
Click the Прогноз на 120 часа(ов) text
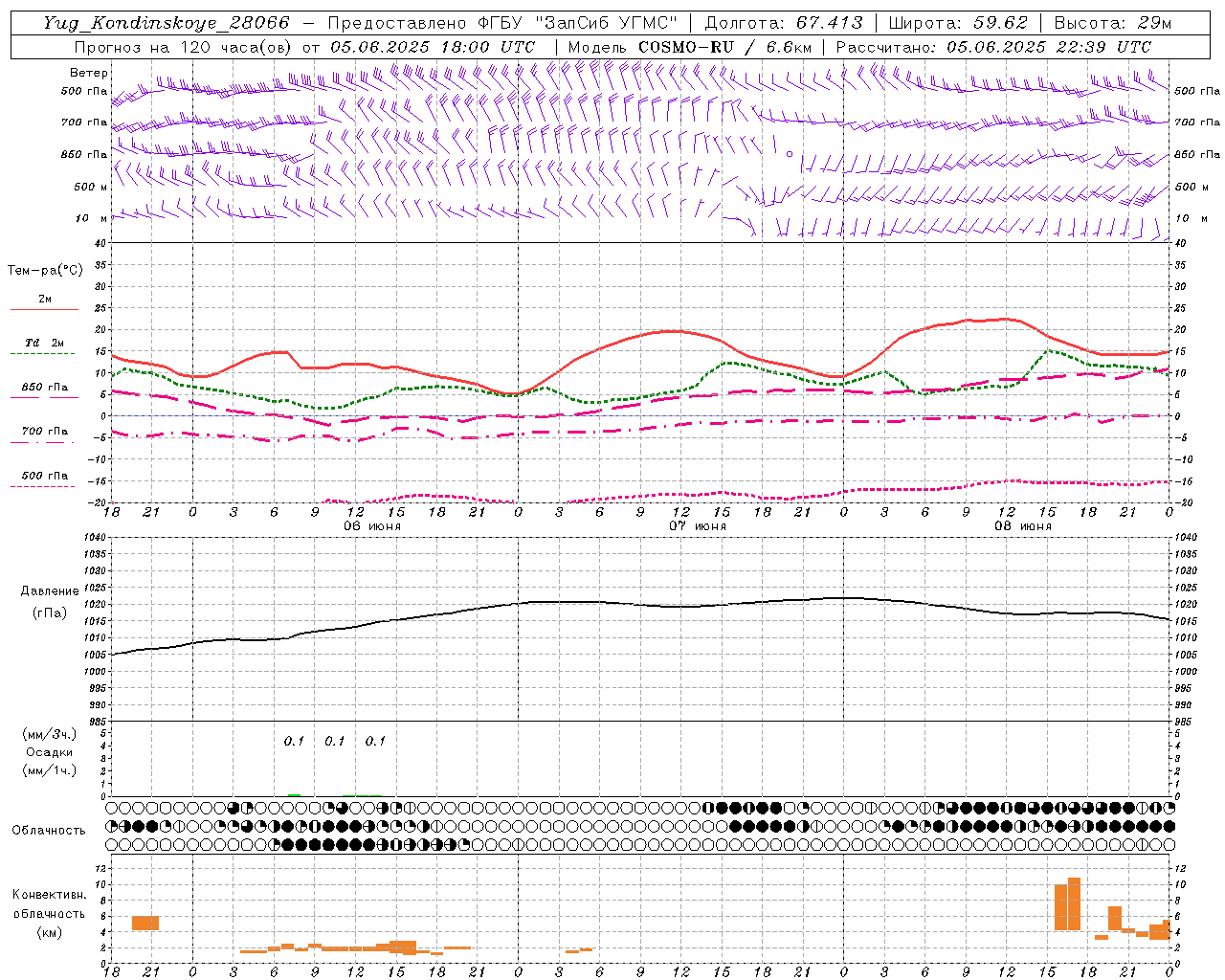[184, 47]
